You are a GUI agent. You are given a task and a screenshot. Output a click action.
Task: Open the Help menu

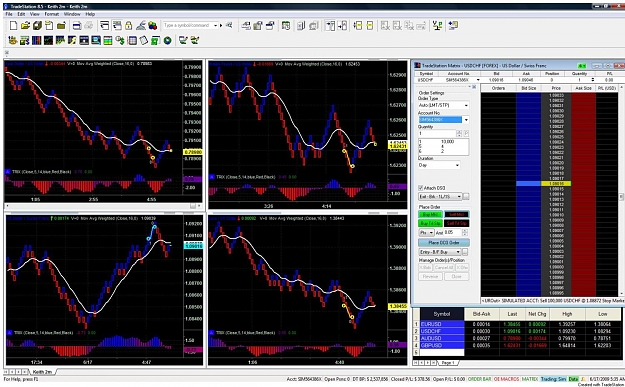[x=90, y=14]
